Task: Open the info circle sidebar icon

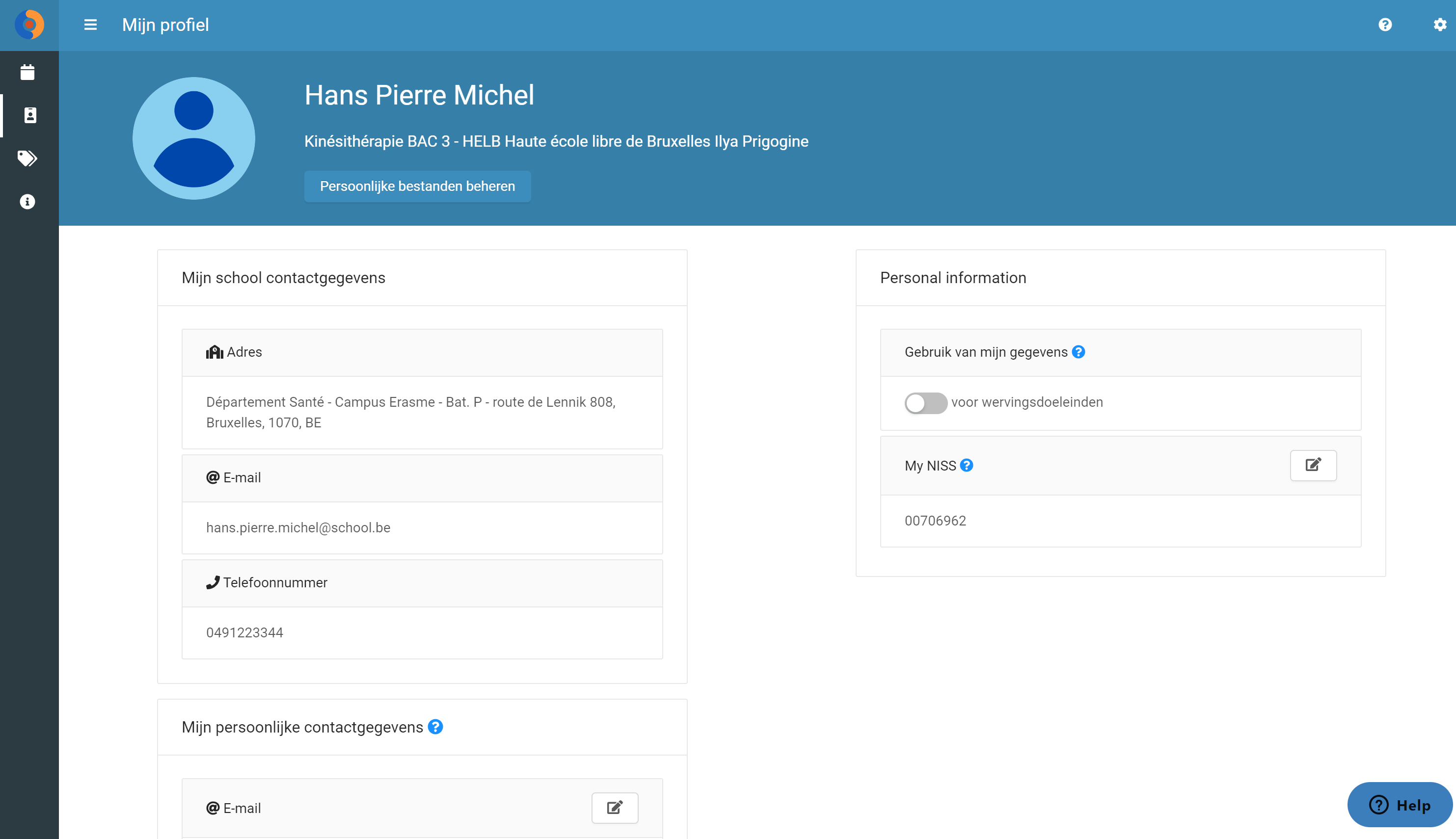Action: click(x=27, y=202)
